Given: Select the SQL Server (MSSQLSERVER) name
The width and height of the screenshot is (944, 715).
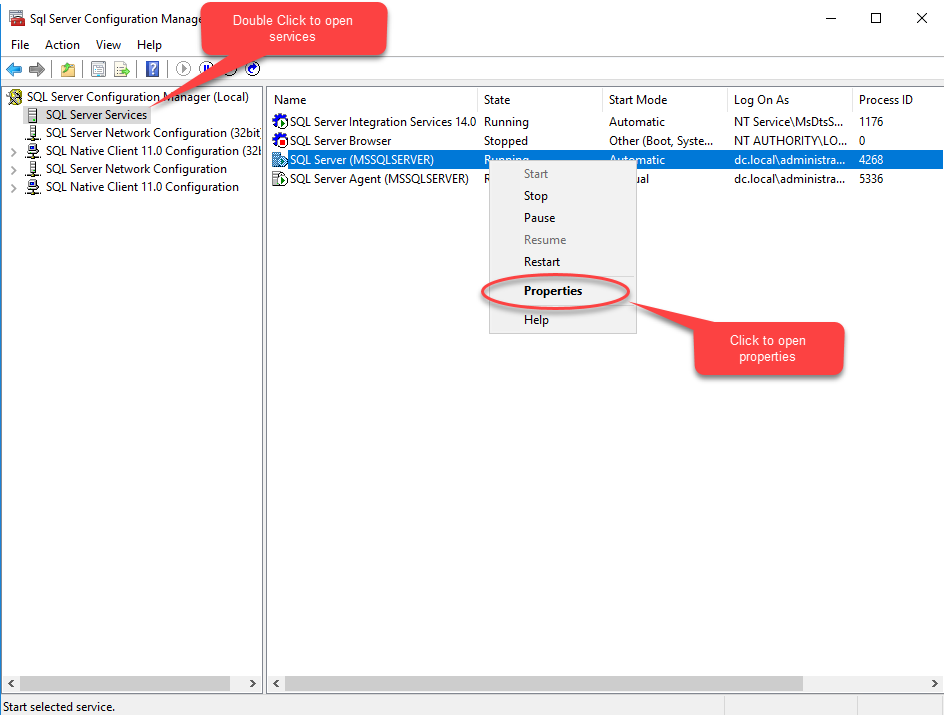Looking at the screenshot, I should (362, 160).
